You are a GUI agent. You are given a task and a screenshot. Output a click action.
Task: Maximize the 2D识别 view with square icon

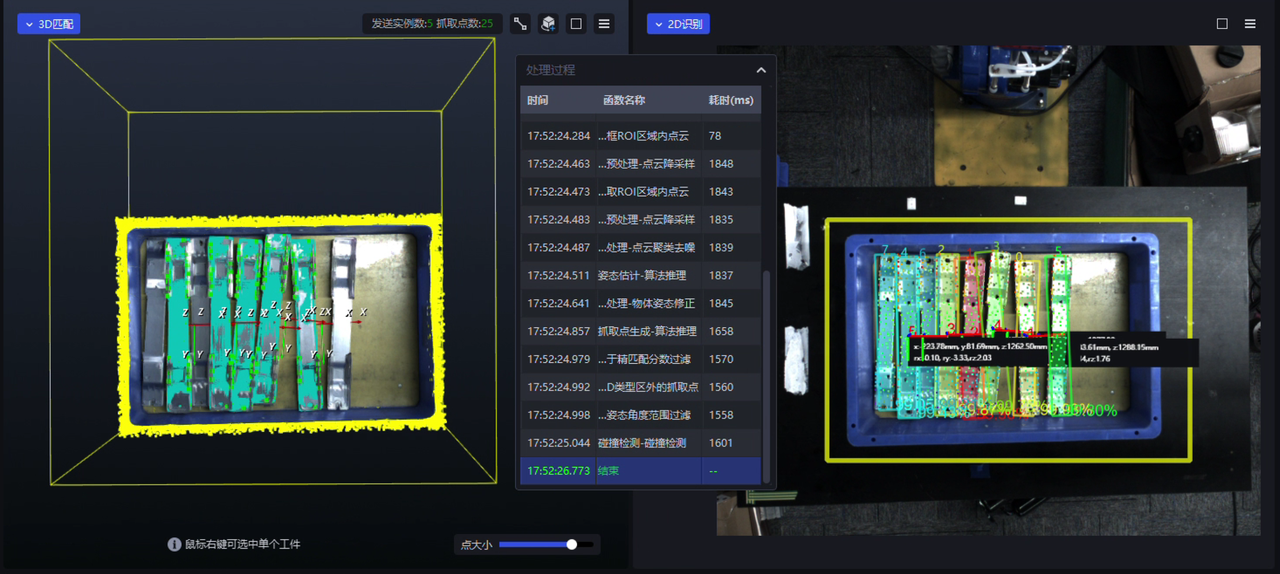[x=1222, y=24]
